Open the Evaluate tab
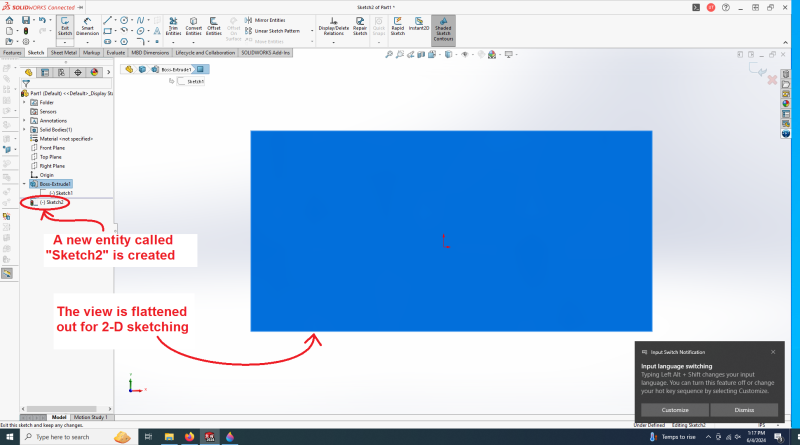The image size is (800, 445). tap(116, 52)
